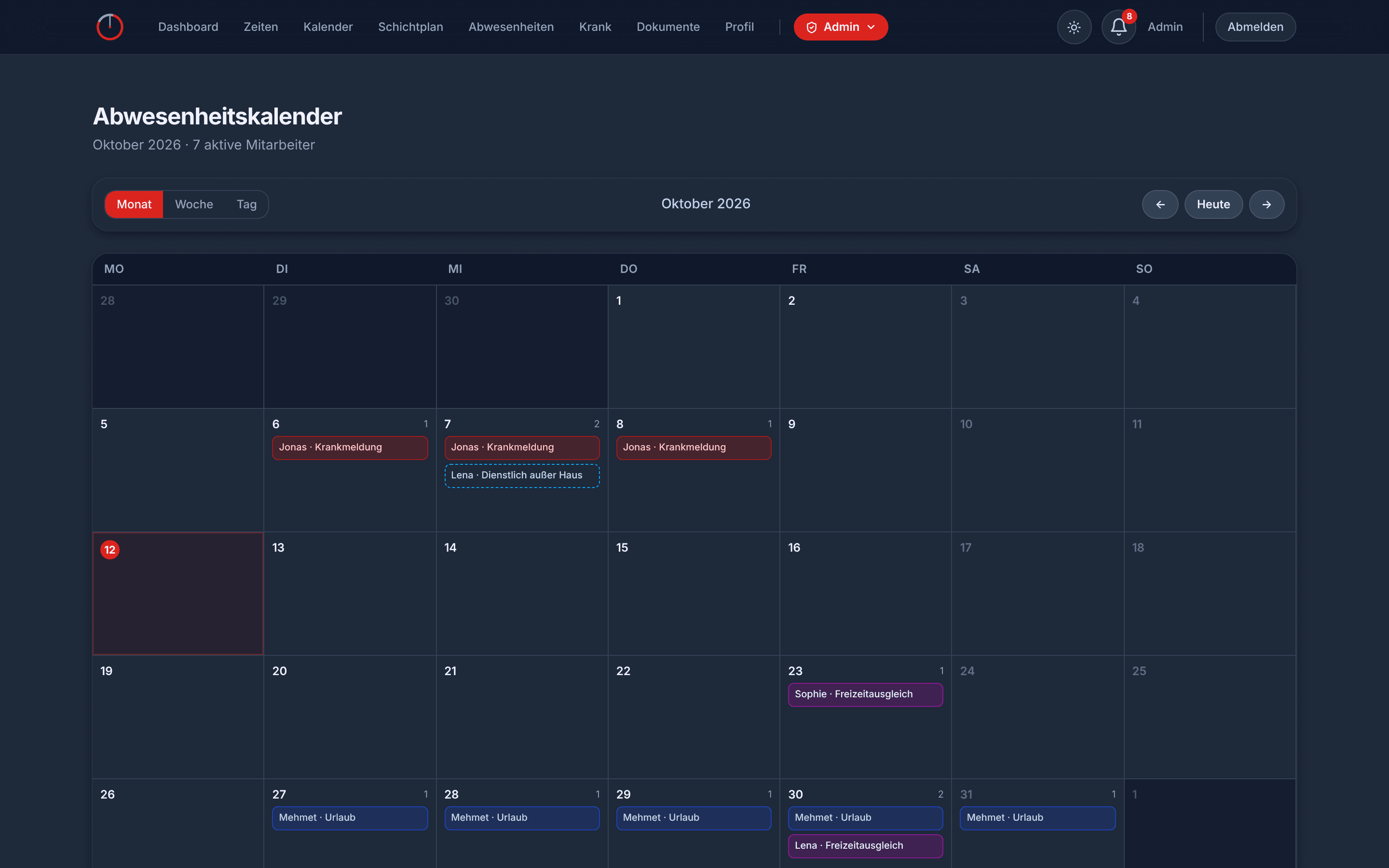
Task: Open Jonas Krankmeldung on the 7th
Action: tap(522, 448)
